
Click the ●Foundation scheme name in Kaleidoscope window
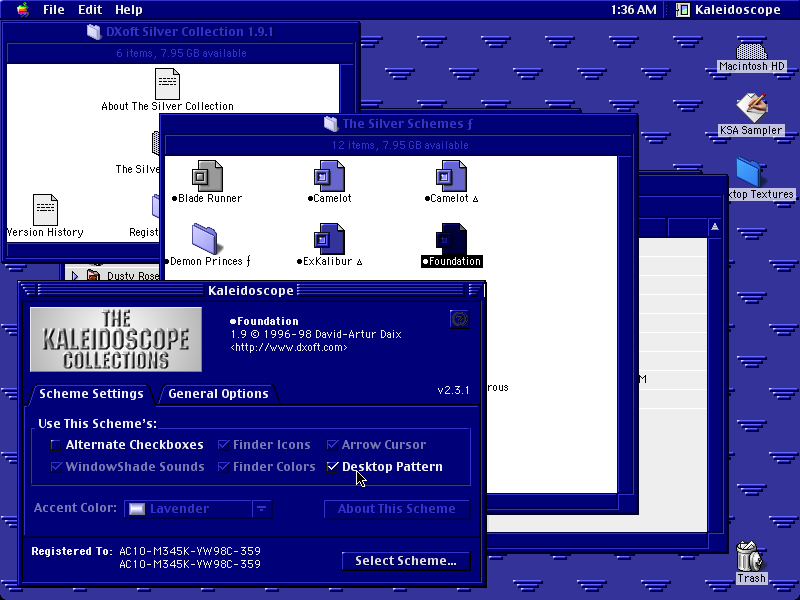click(x=264, y=321)
